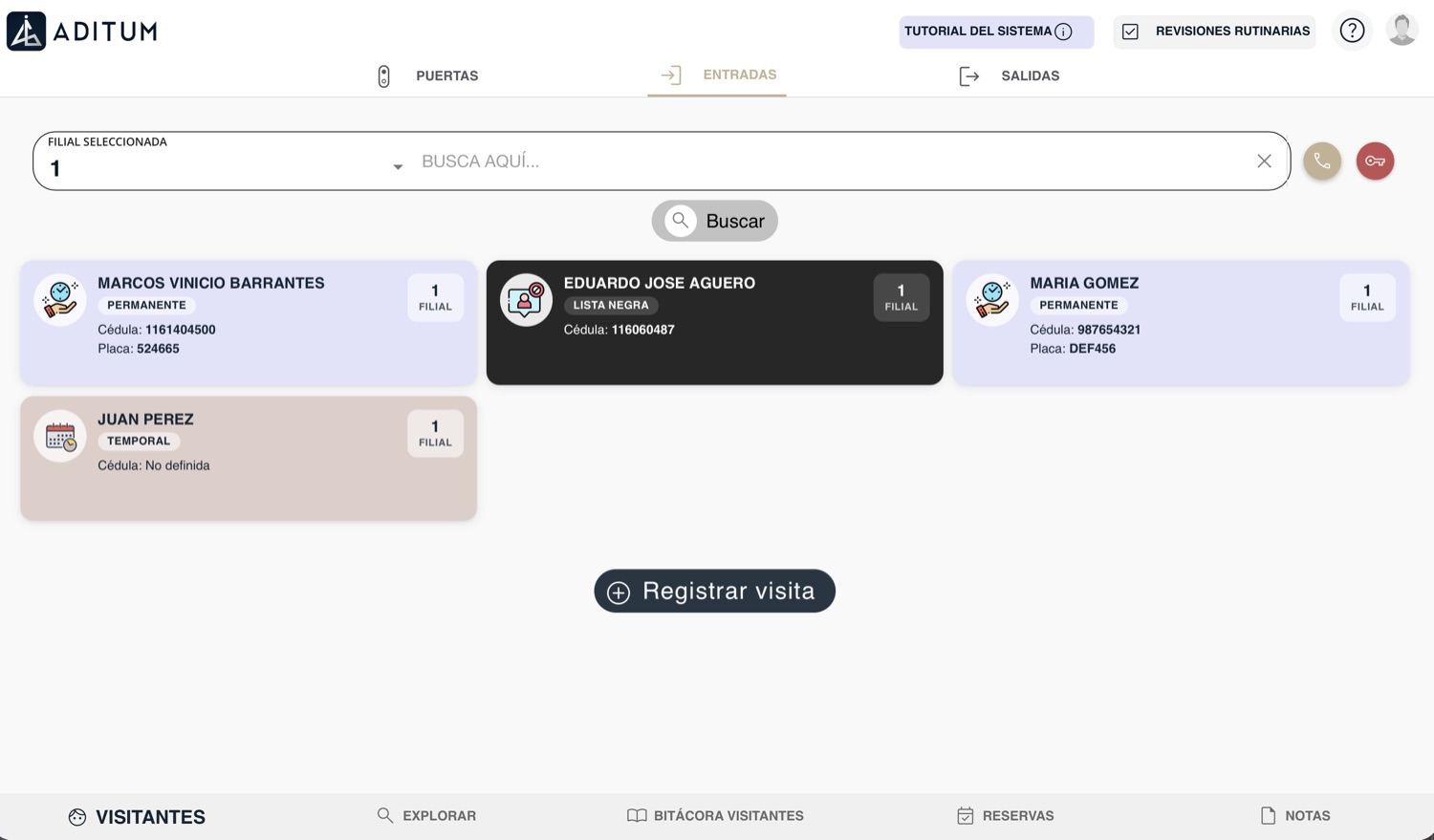Click the Temporal tag on Juan Perez
The image size is (1434, 840).
tap(139, 442)
